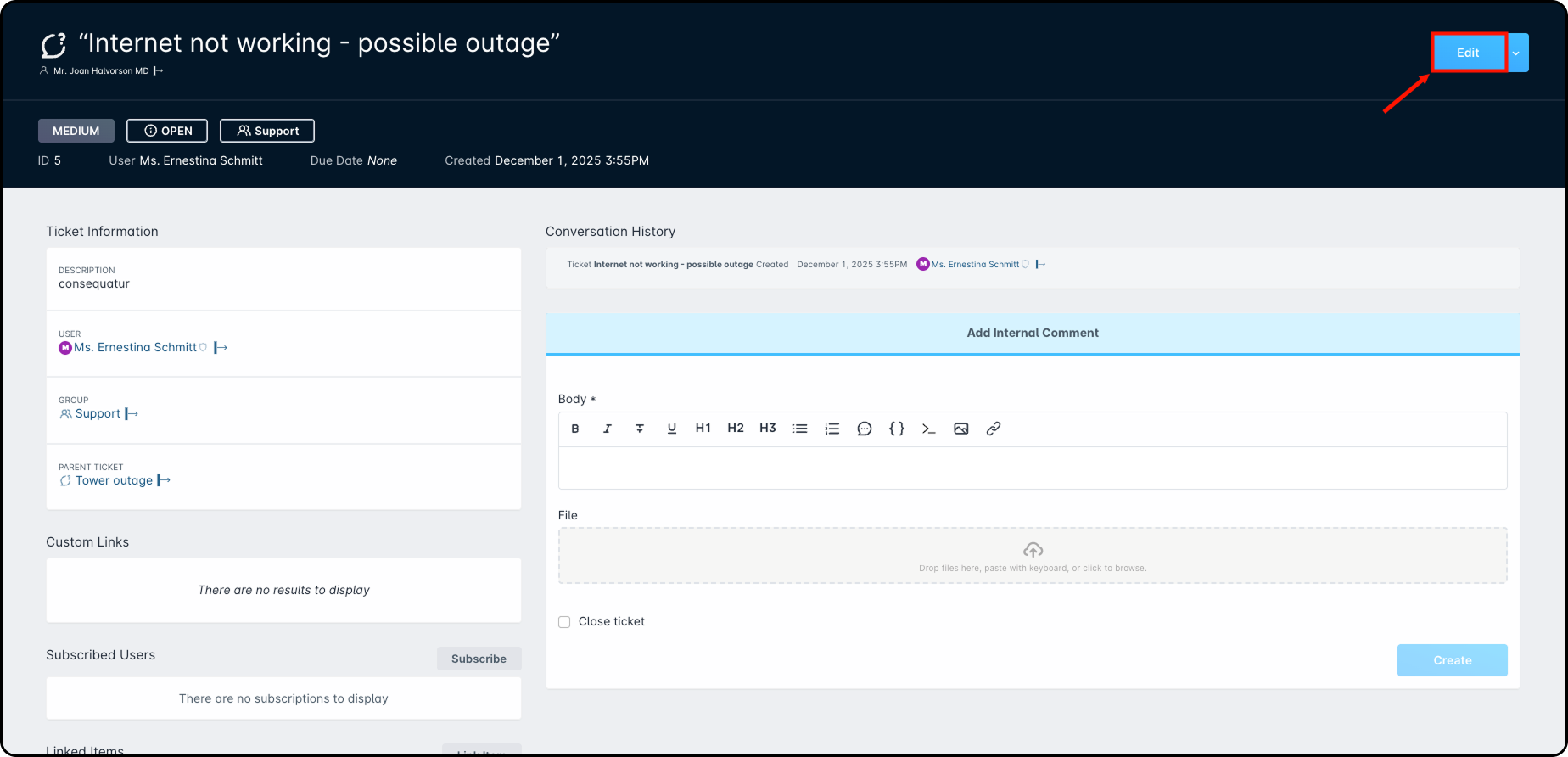Click inside the comment Body text area

point(1033,468)
